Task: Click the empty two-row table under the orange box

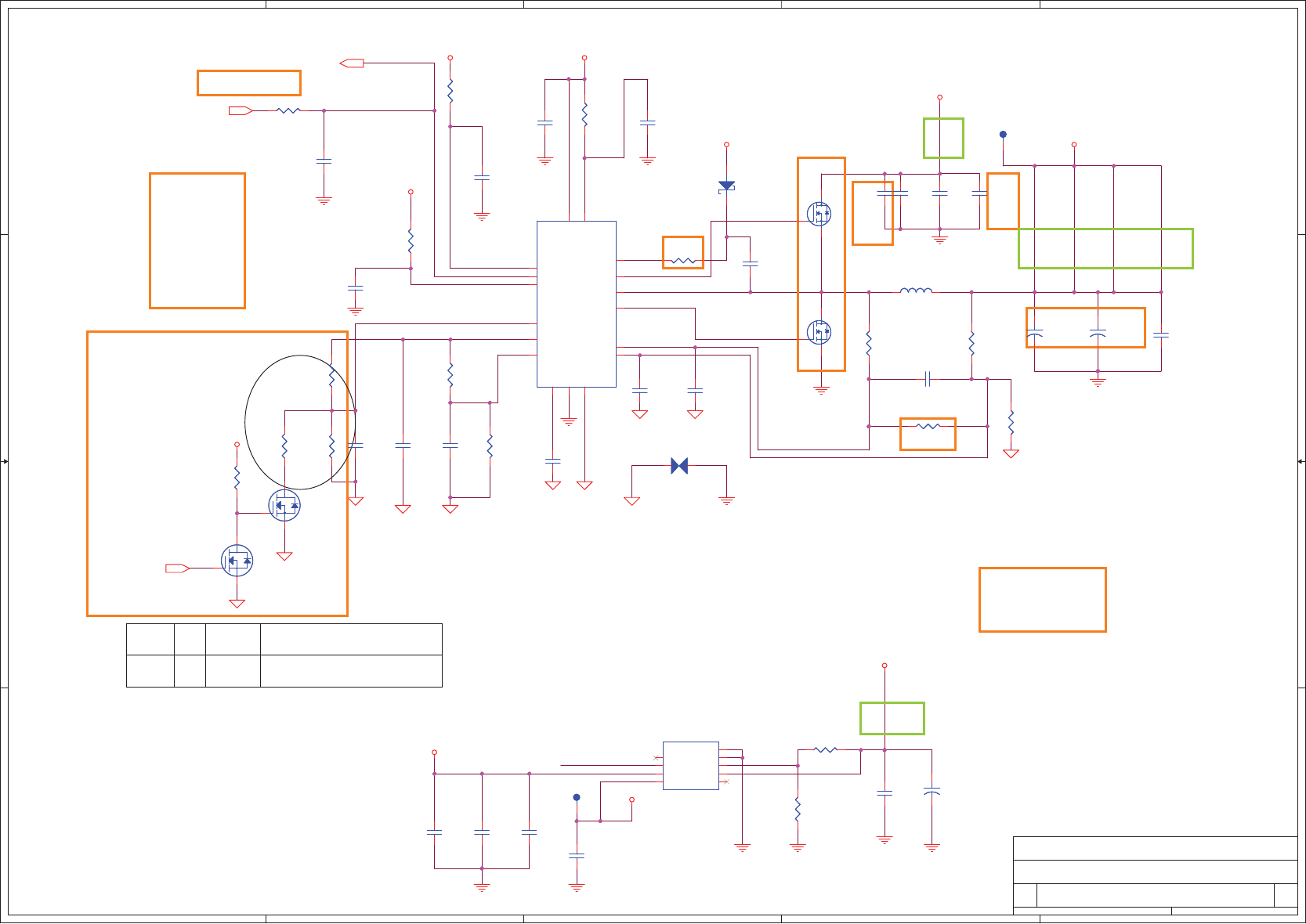Action: [x=284, y=655]
